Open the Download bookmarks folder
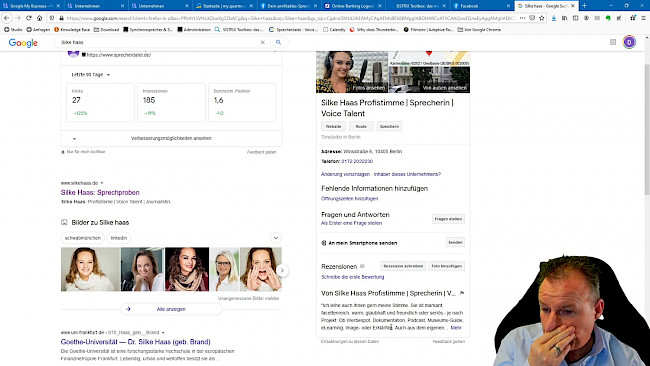The height and width of the screenshot is (366, 650). point(106,30)
